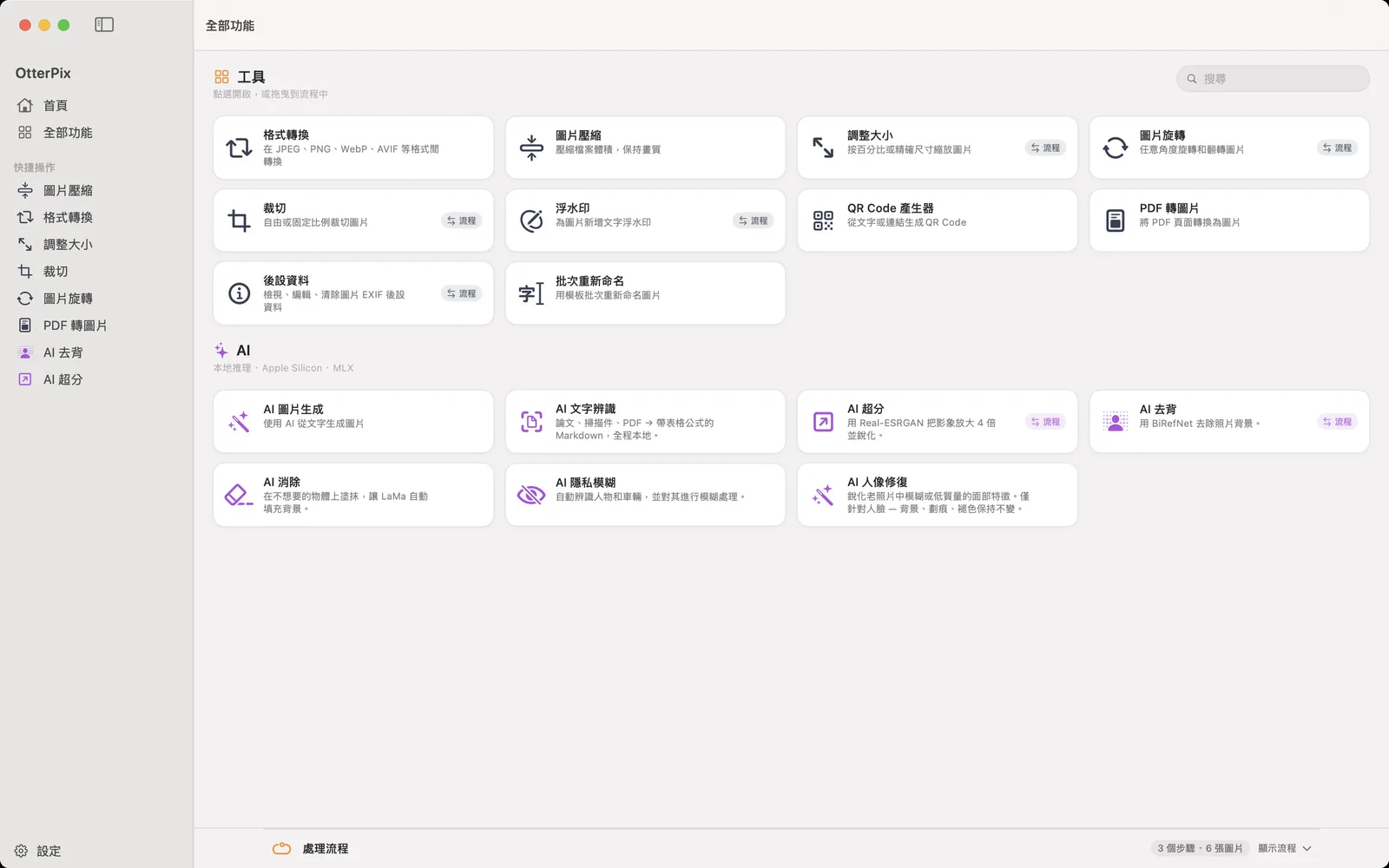Viewport: 1389px width, 868px height.
Task: Click AI 消除 eraser icon
Action: pos(239,495)
